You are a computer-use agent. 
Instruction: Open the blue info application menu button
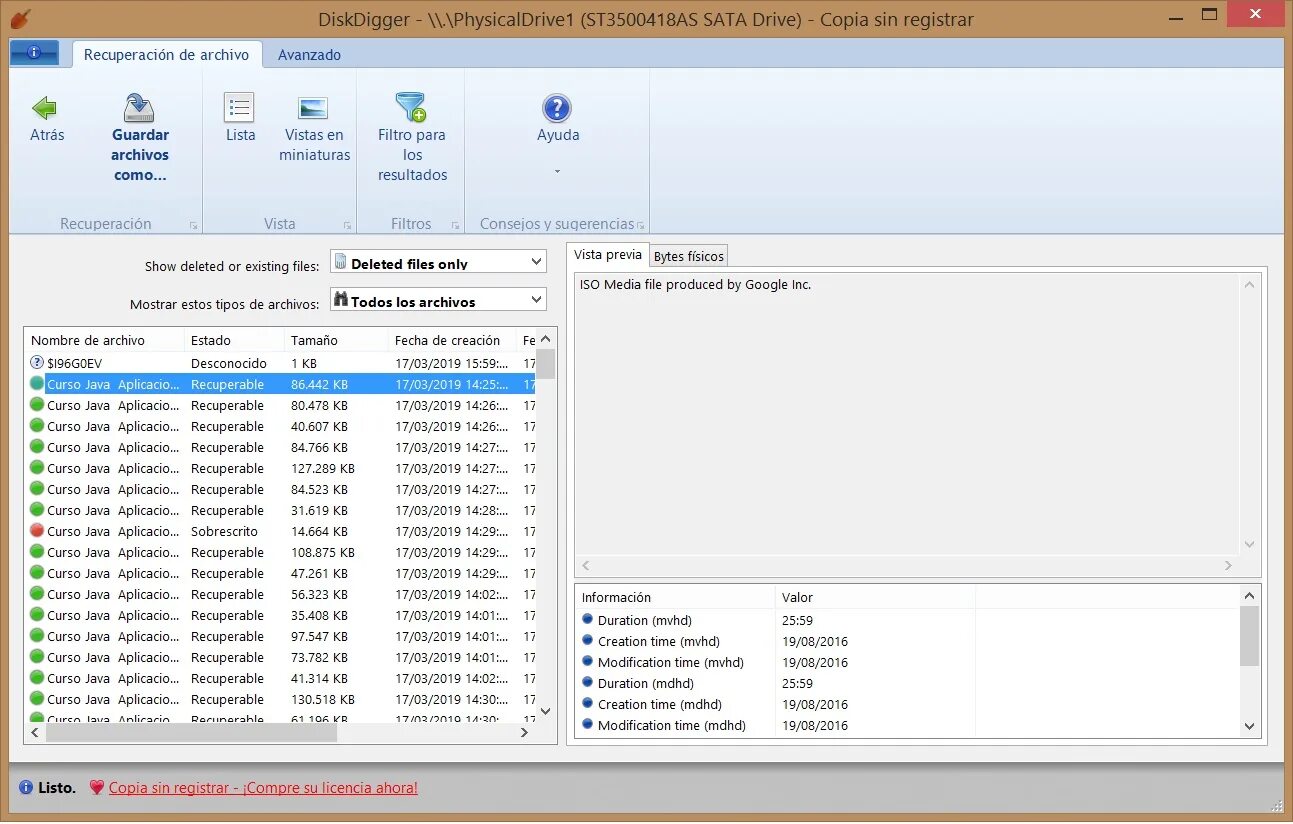pyautogui.click(x=34, y=53)
